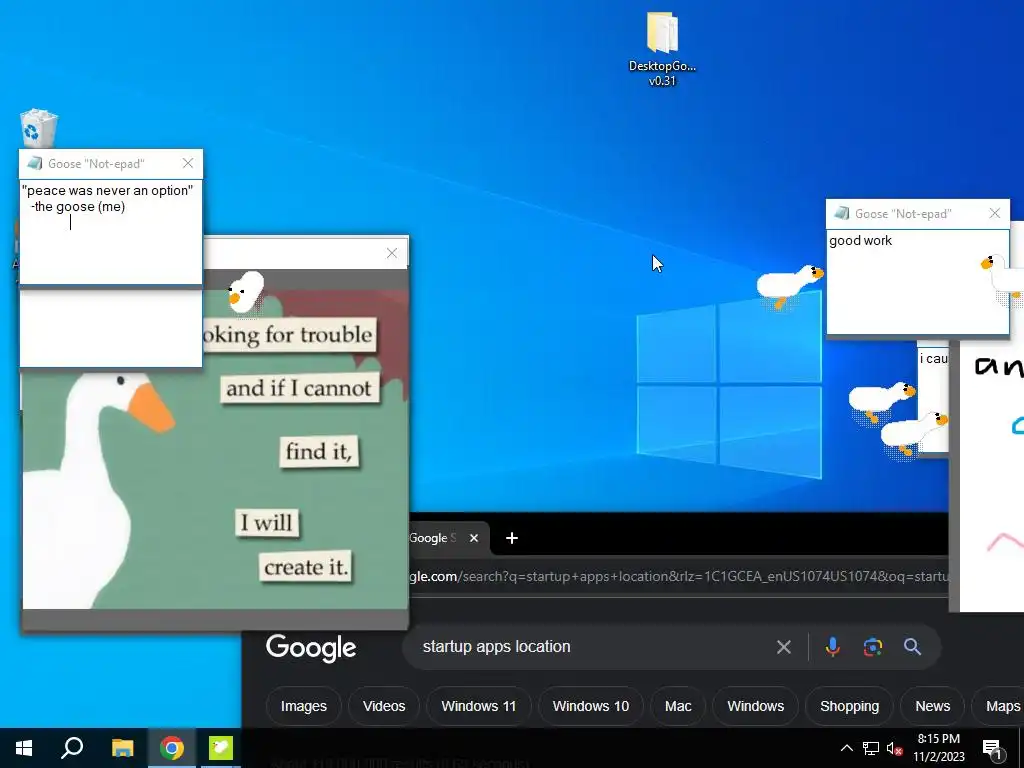Close the Google Search Chrome tab
1024x768 pixels.
474,538
